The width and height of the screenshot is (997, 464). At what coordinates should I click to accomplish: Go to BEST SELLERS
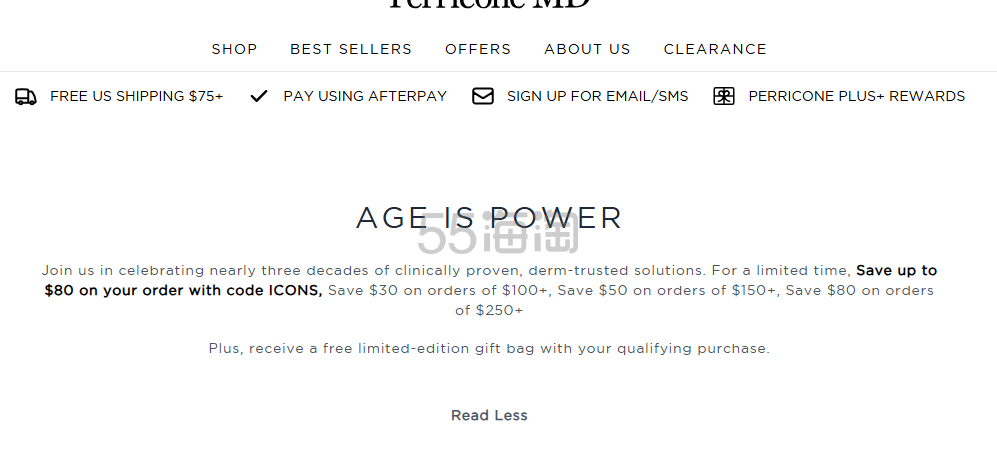pos(351,49)
